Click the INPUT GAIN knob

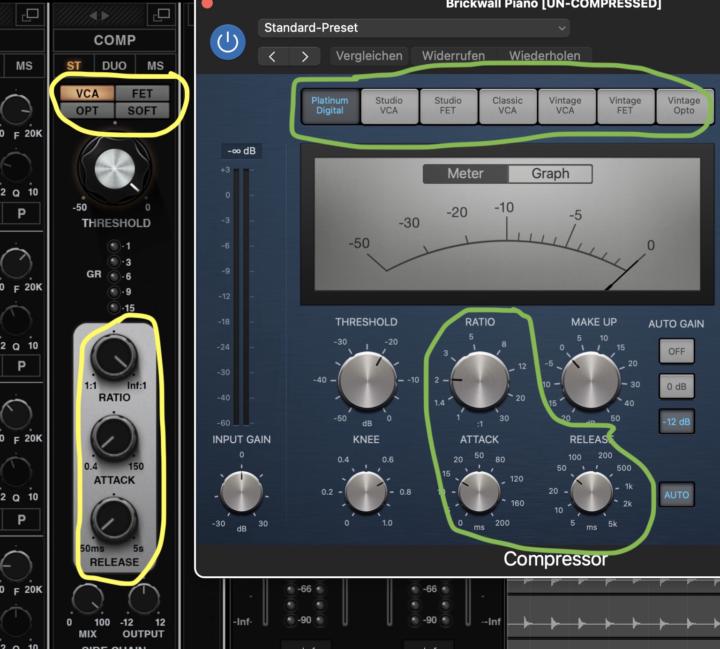point(242,492)
